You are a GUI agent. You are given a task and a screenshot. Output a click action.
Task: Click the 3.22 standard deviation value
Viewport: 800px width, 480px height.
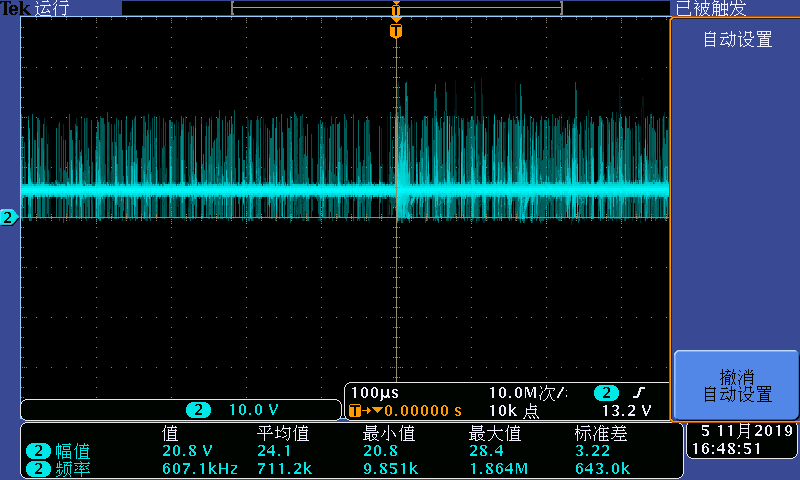(592, 451)
